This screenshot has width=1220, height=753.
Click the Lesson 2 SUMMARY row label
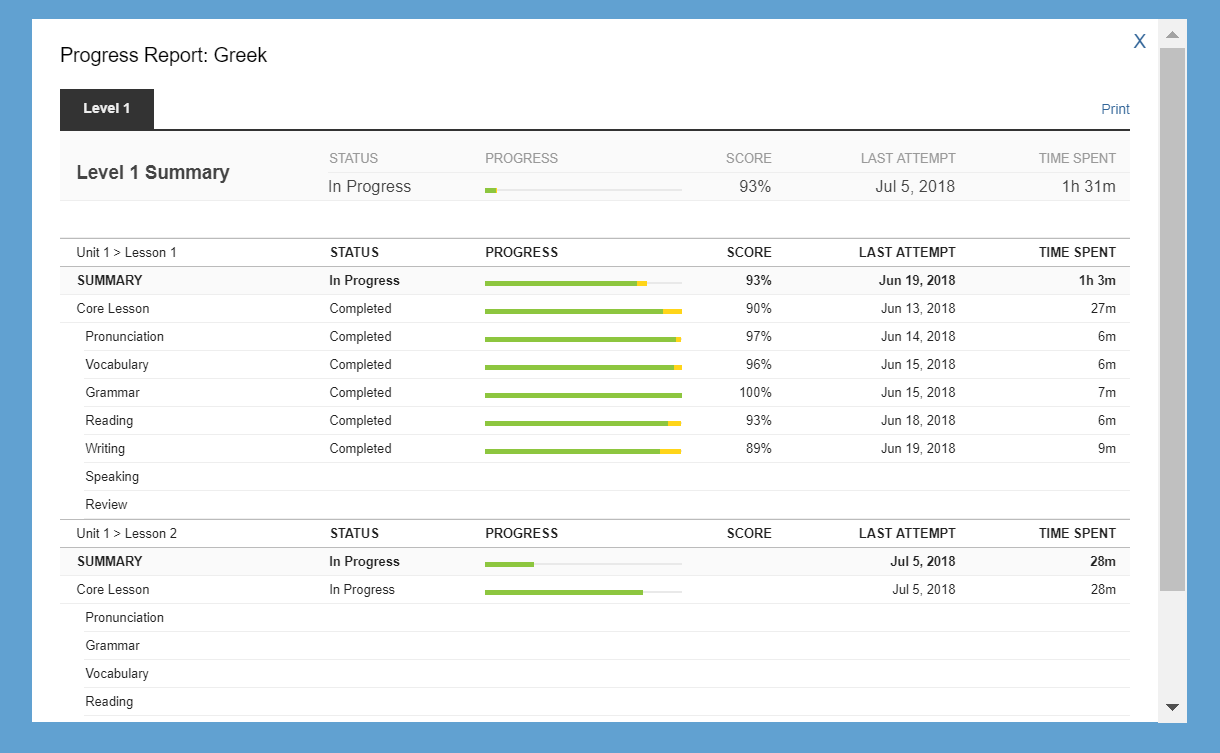(x=109, y=562)
